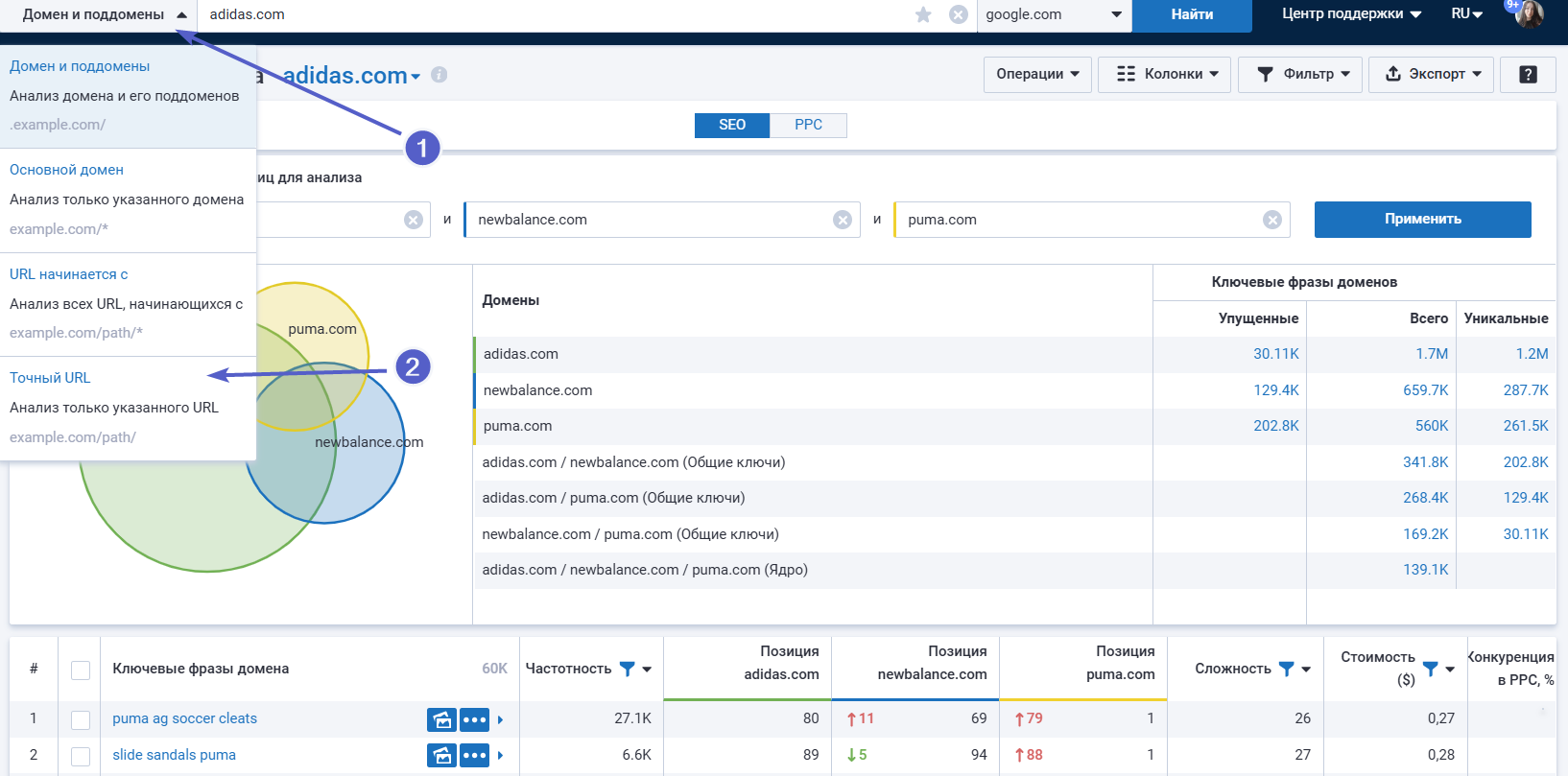
Task: Clear the first domain comparison field
Action: [414, 220]
